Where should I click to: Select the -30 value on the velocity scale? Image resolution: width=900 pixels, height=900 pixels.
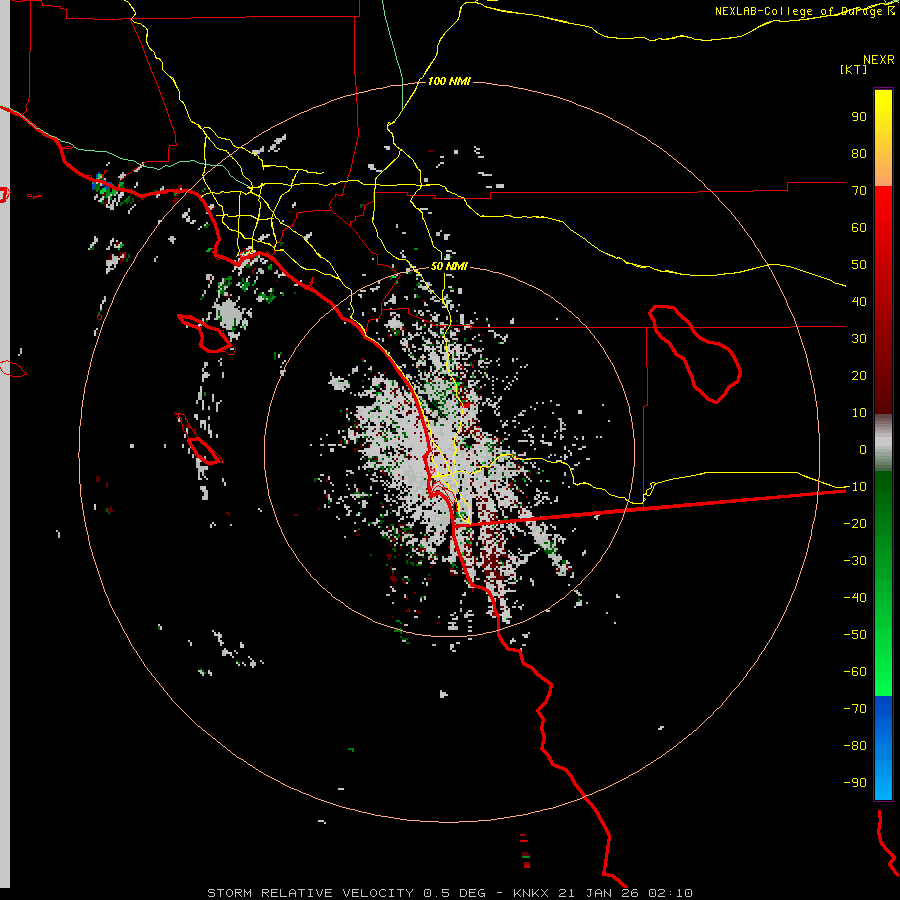click(x=855, y=561)
